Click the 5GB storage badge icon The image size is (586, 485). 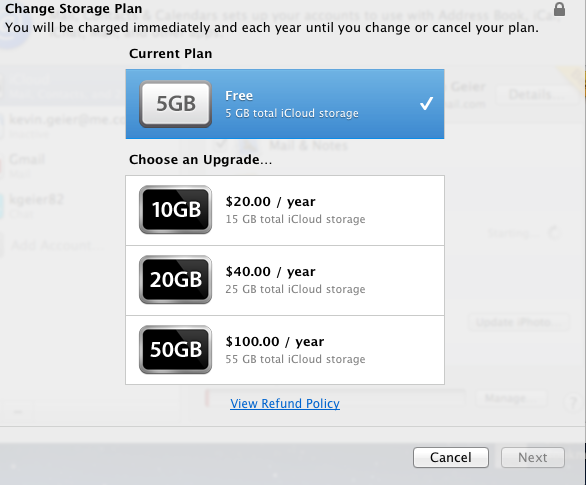click(175, 104)
